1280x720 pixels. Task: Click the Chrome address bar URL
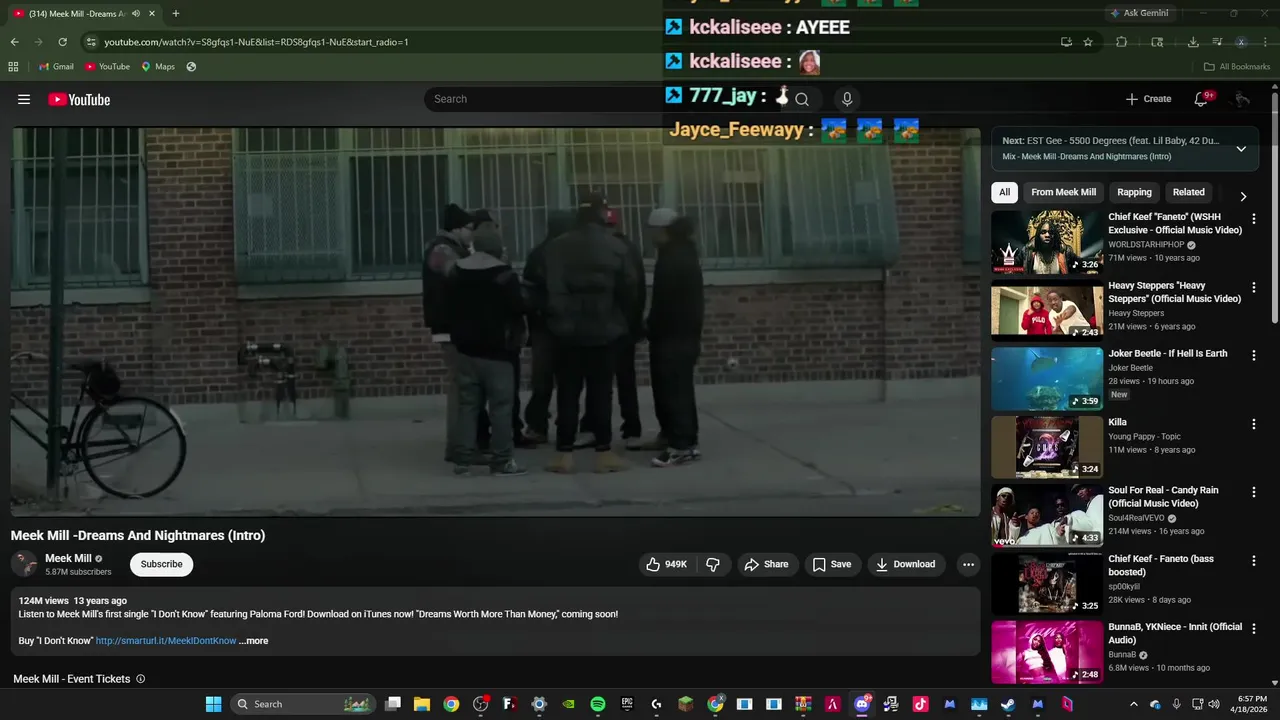256,42
